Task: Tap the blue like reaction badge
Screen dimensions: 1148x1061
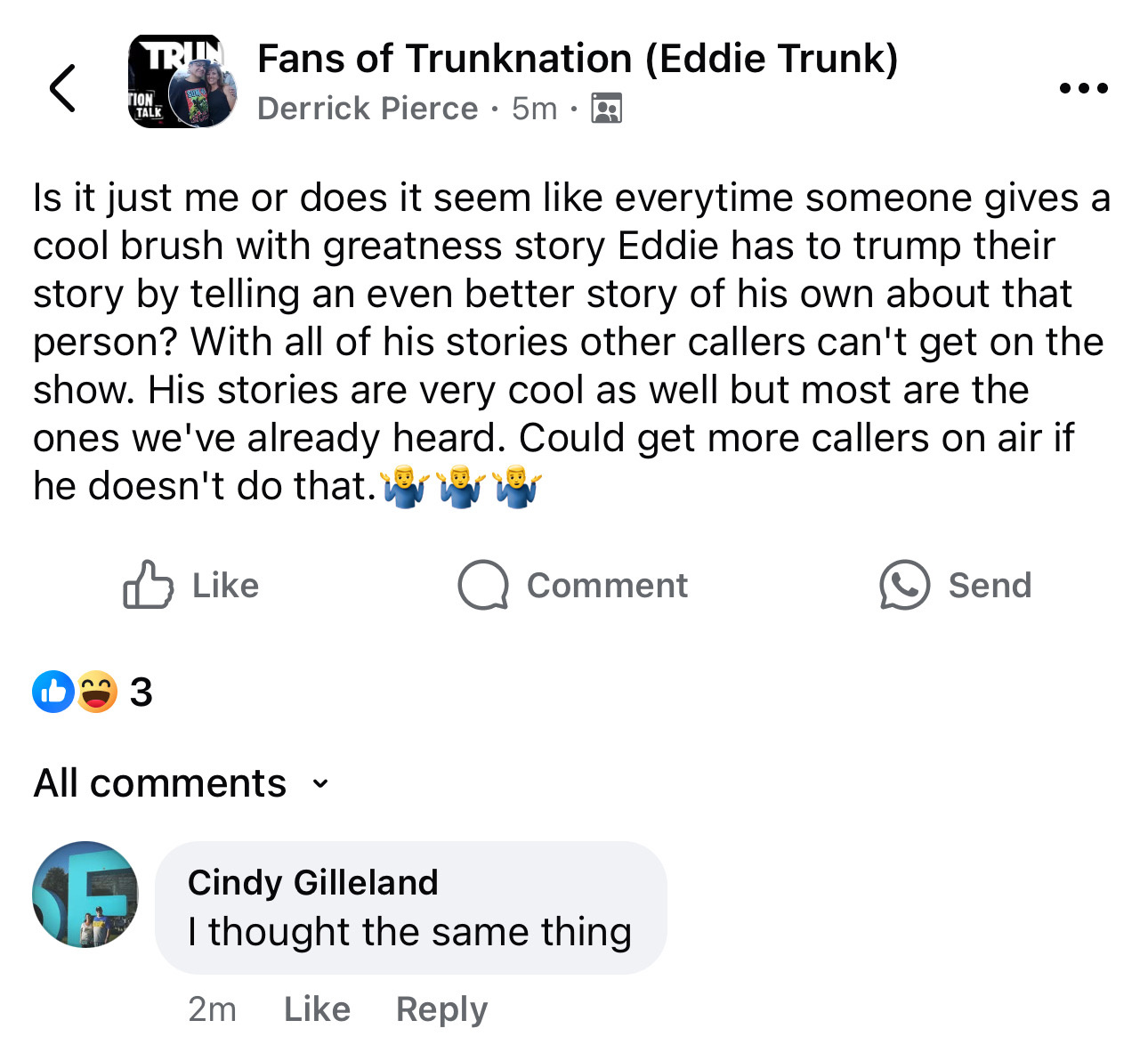Action: pos(53,692)
